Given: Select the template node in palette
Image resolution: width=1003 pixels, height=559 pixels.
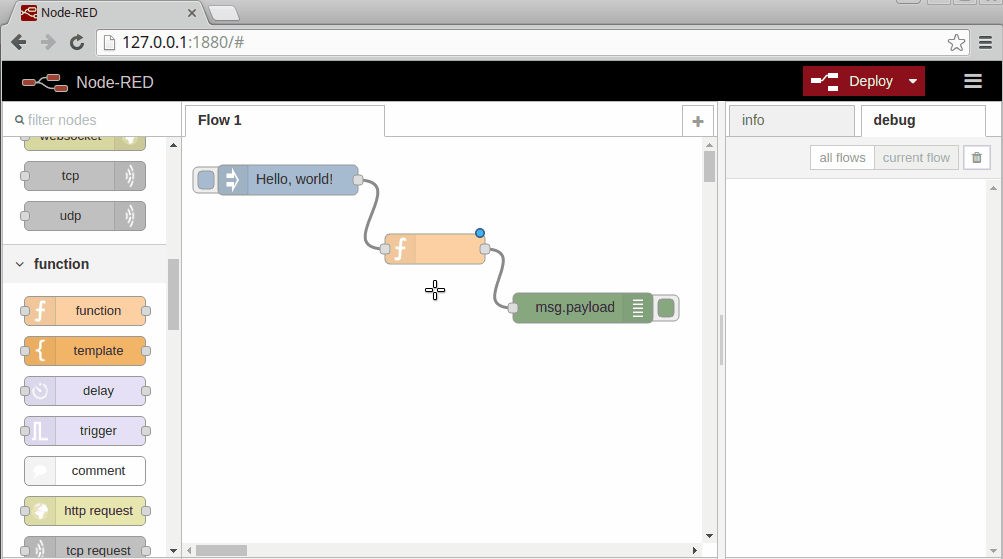Looking at the screenshot, I should tap(85, 351).
